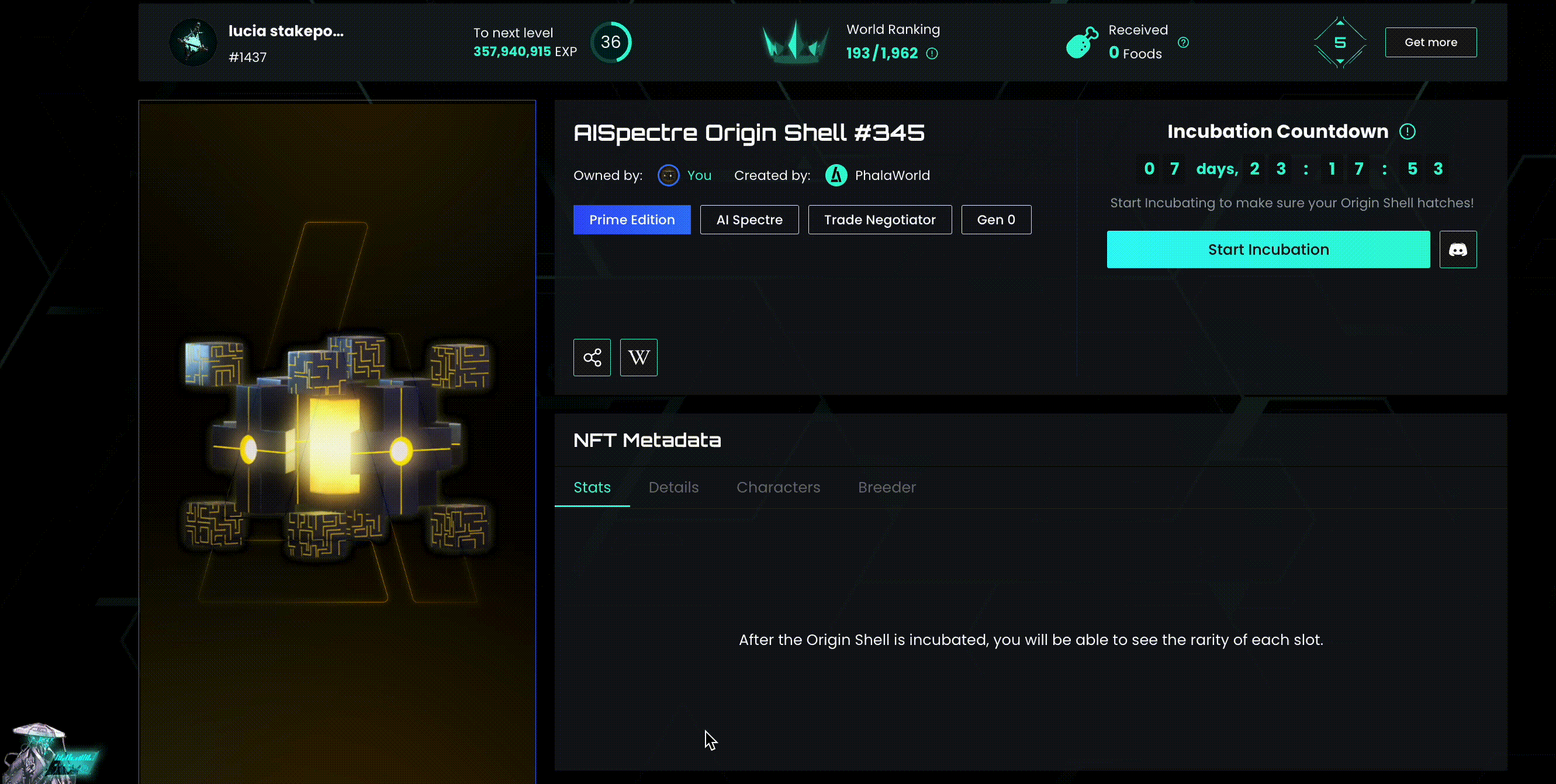Switch to the Details tab
The image size is (1556, 784).
pyautogui.click(x=673, y=487)
